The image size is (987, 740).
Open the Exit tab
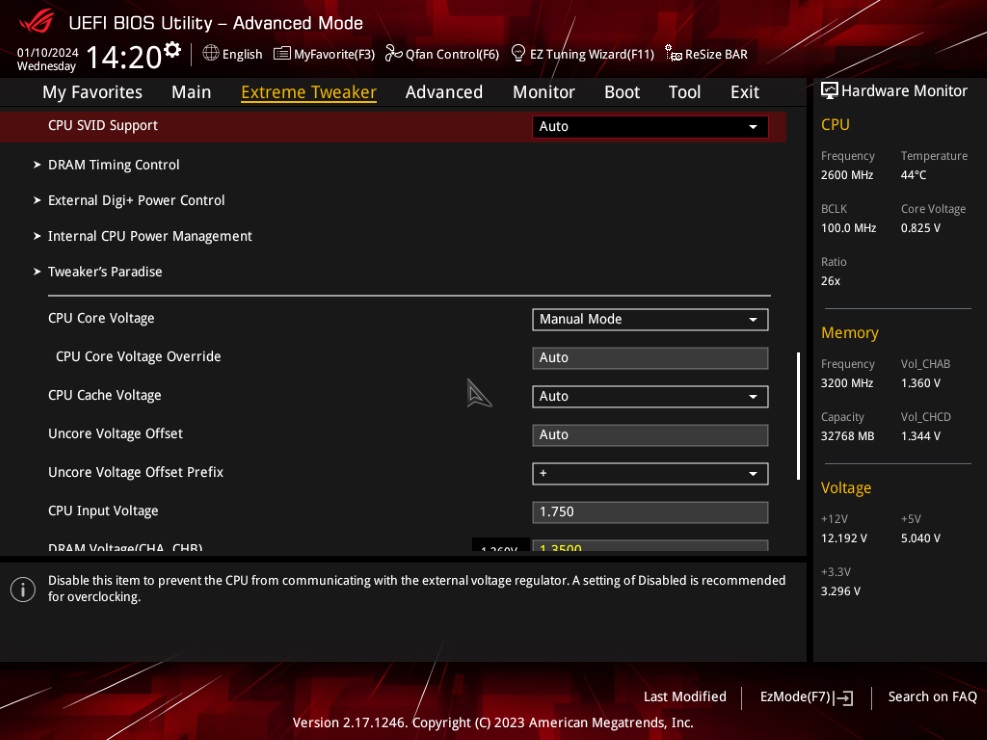[x=745, y=92]
